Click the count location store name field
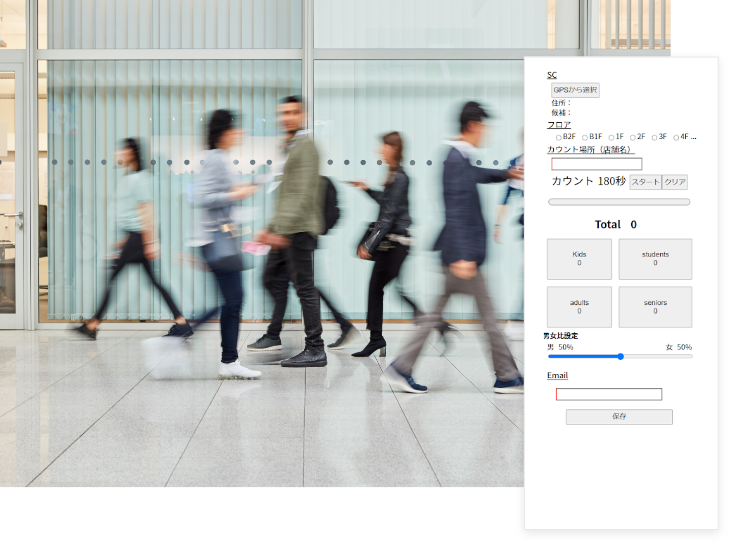734x548 pixels. 596,164
